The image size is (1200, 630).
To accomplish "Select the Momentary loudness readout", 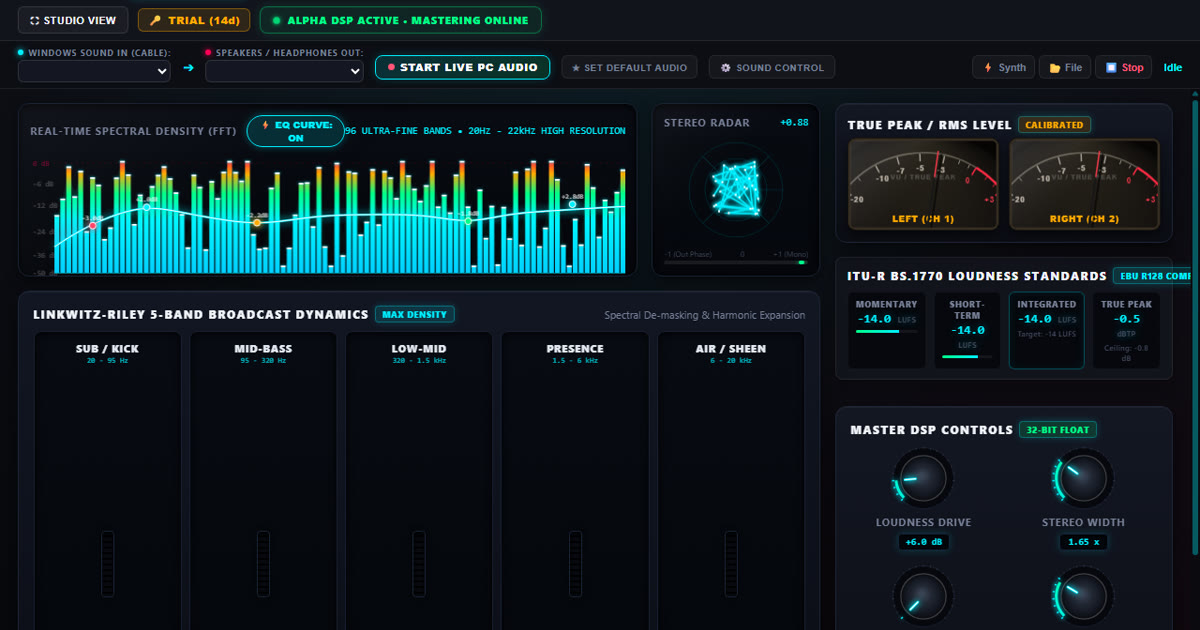I will (886, 330).
